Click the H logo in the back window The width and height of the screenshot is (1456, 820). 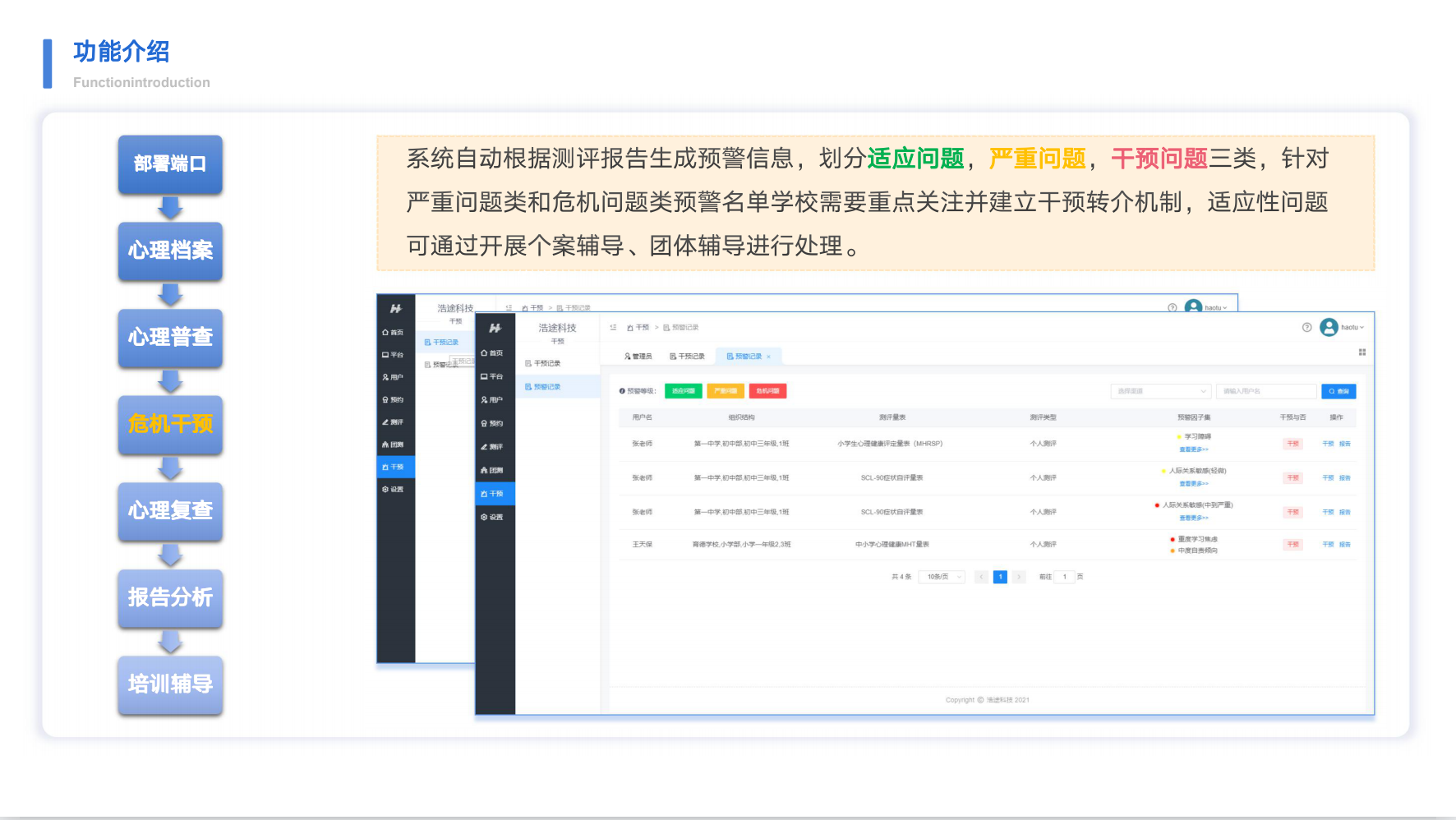click(x=396, y=308)
